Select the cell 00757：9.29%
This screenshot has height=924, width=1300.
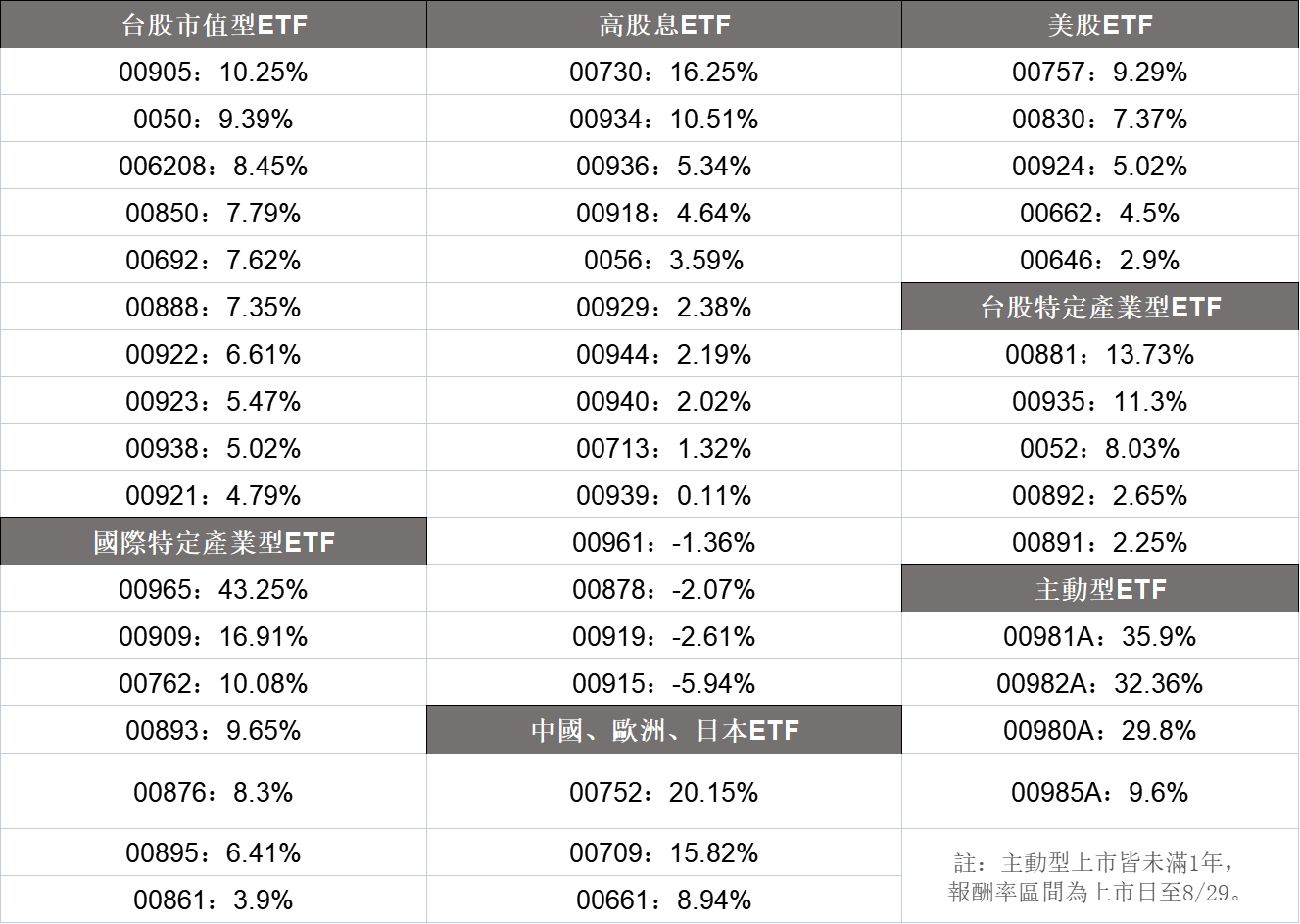click(x=1100, y=72)
